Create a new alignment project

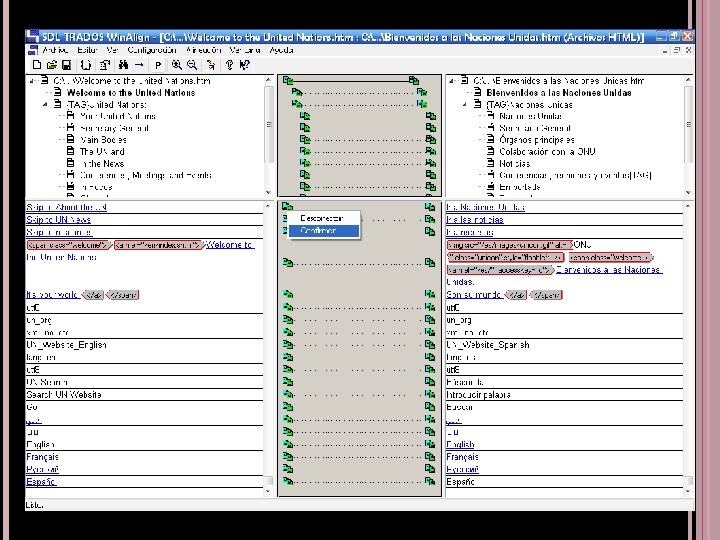pyautogui.click(x=37, y=65)
